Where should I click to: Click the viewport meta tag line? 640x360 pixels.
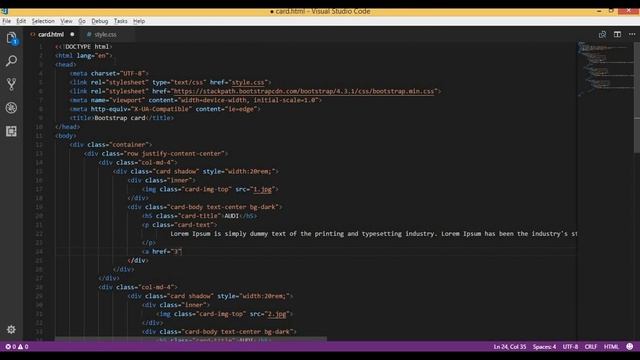click(196, 100)
